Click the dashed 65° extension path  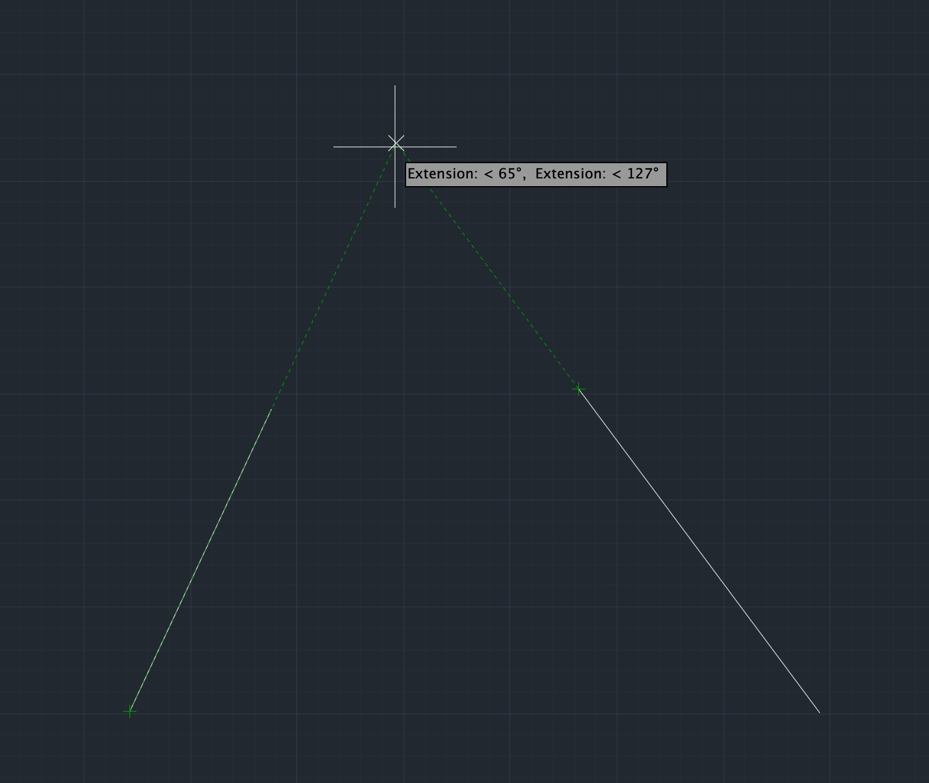pos(334,277)
